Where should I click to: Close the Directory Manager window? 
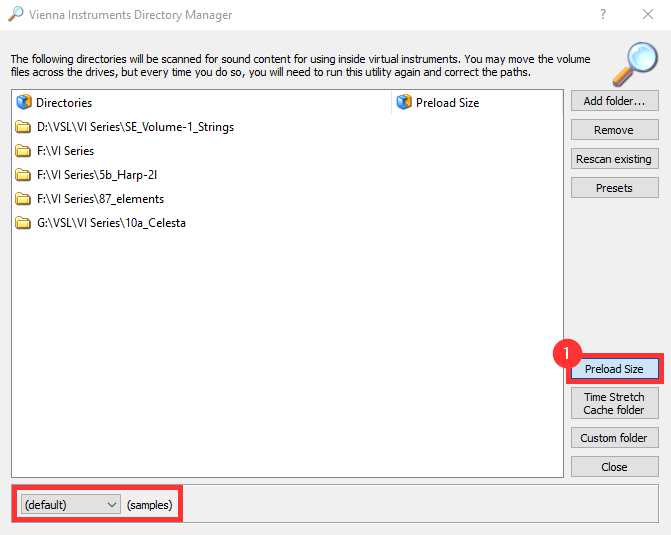point(648,15)
